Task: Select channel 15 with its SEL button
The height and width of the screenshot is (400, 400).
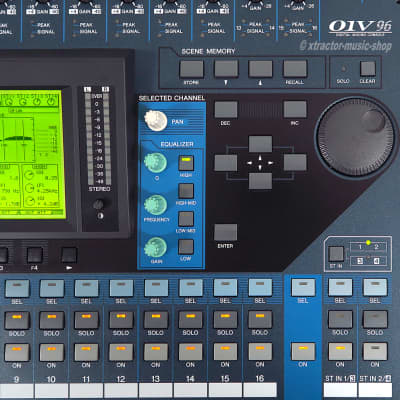Action: coord(225,288)
